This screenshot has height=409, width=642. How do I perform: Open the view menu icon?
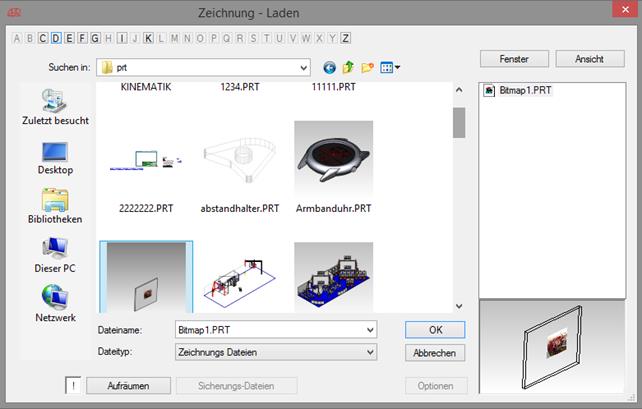tap(389, 68)
